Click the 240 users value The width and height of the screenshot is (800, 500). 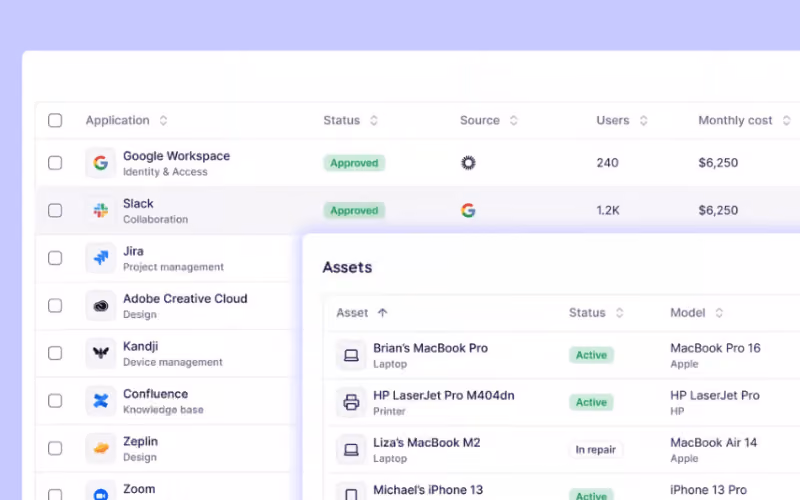point(607,163)
